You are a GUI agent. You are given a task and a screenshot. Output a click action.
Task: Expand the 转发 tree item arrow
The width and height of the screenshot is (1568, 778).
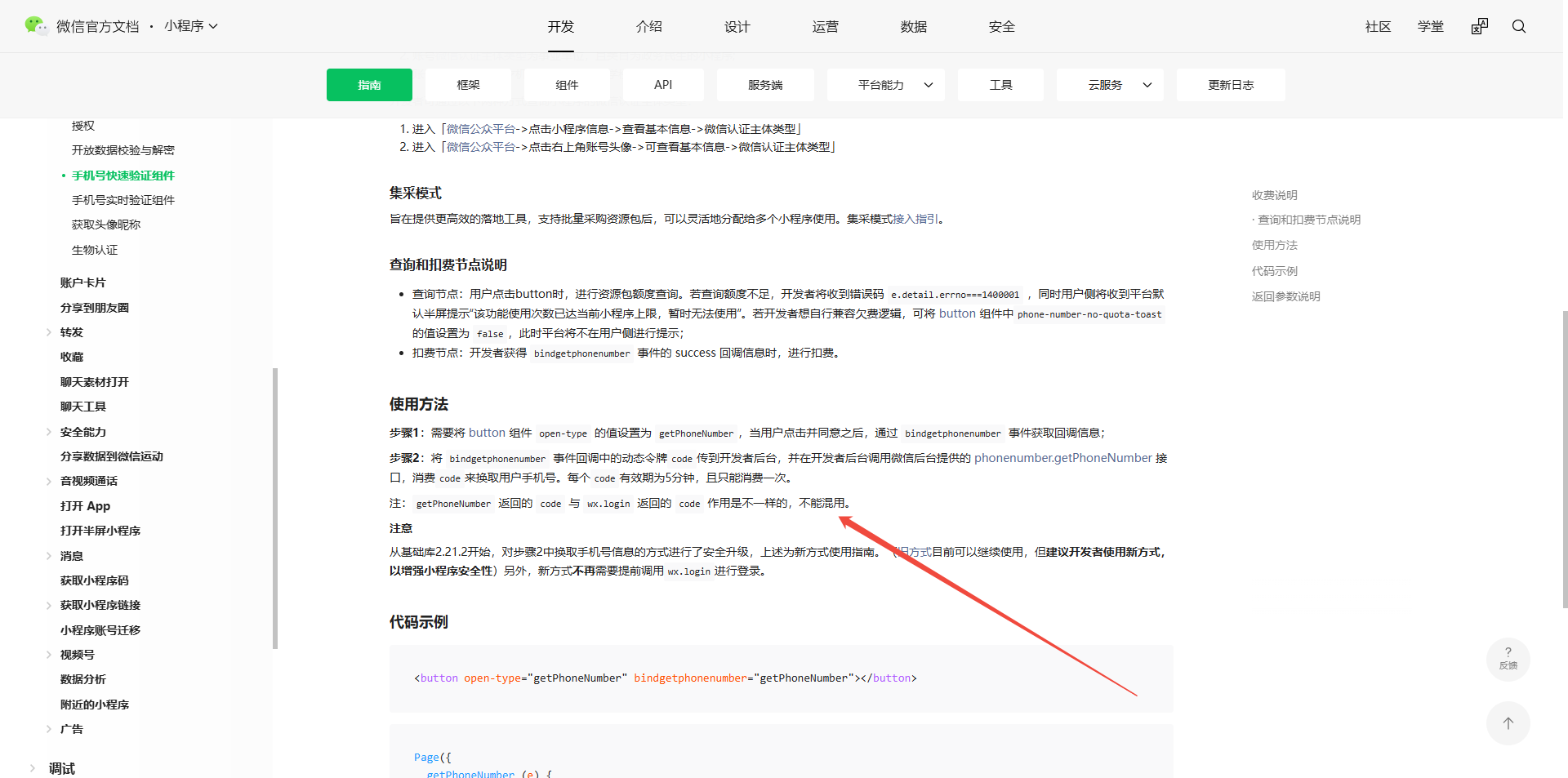click(49, 332)
